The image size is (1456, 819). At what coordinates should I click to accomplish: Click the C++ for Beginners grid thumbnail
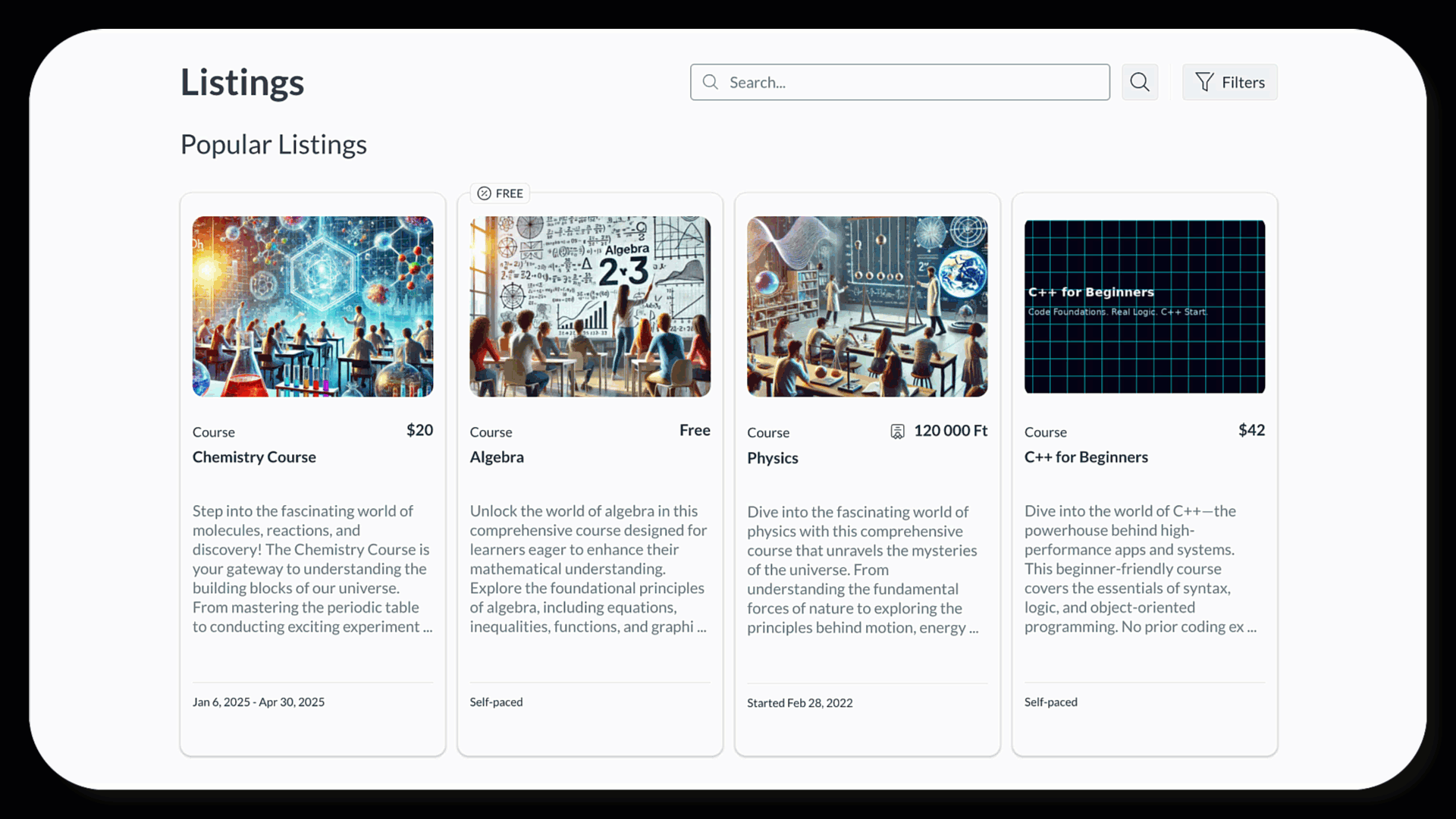[1144, 306]
